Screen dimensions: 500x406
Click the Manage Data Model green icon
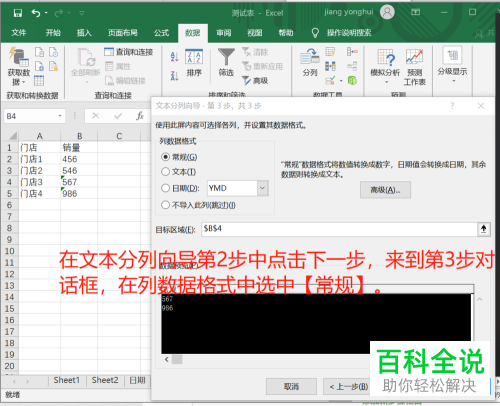[x=352, y=80]
